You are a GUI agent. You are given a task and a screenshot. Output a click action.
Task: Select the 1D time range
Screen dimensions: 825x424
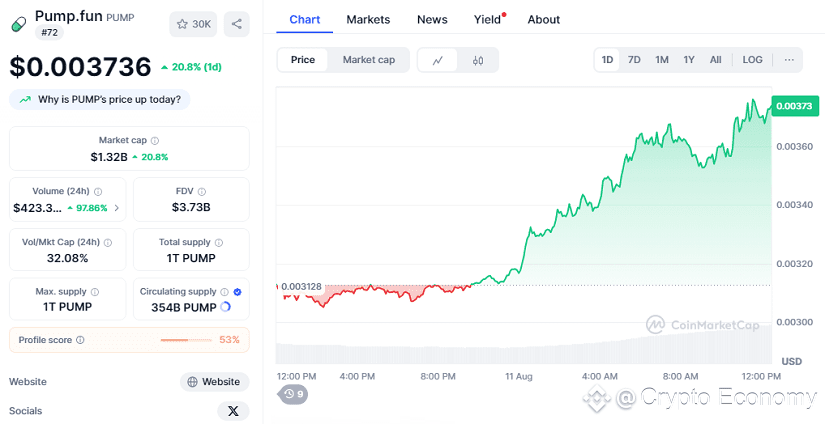click(x=607, y=60)
